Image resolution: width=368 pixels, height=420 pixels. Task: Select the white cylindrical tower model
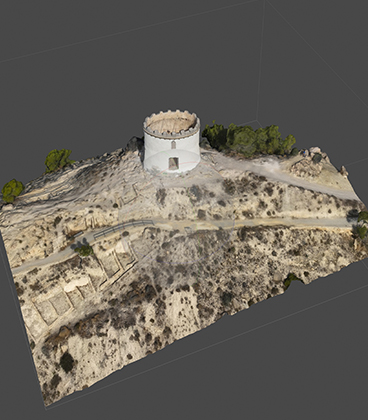coord(172,142)
